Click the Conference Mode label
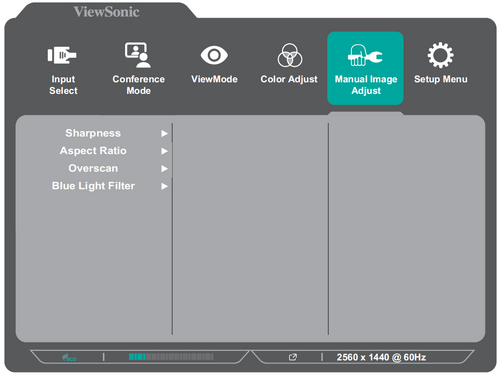 138,85
